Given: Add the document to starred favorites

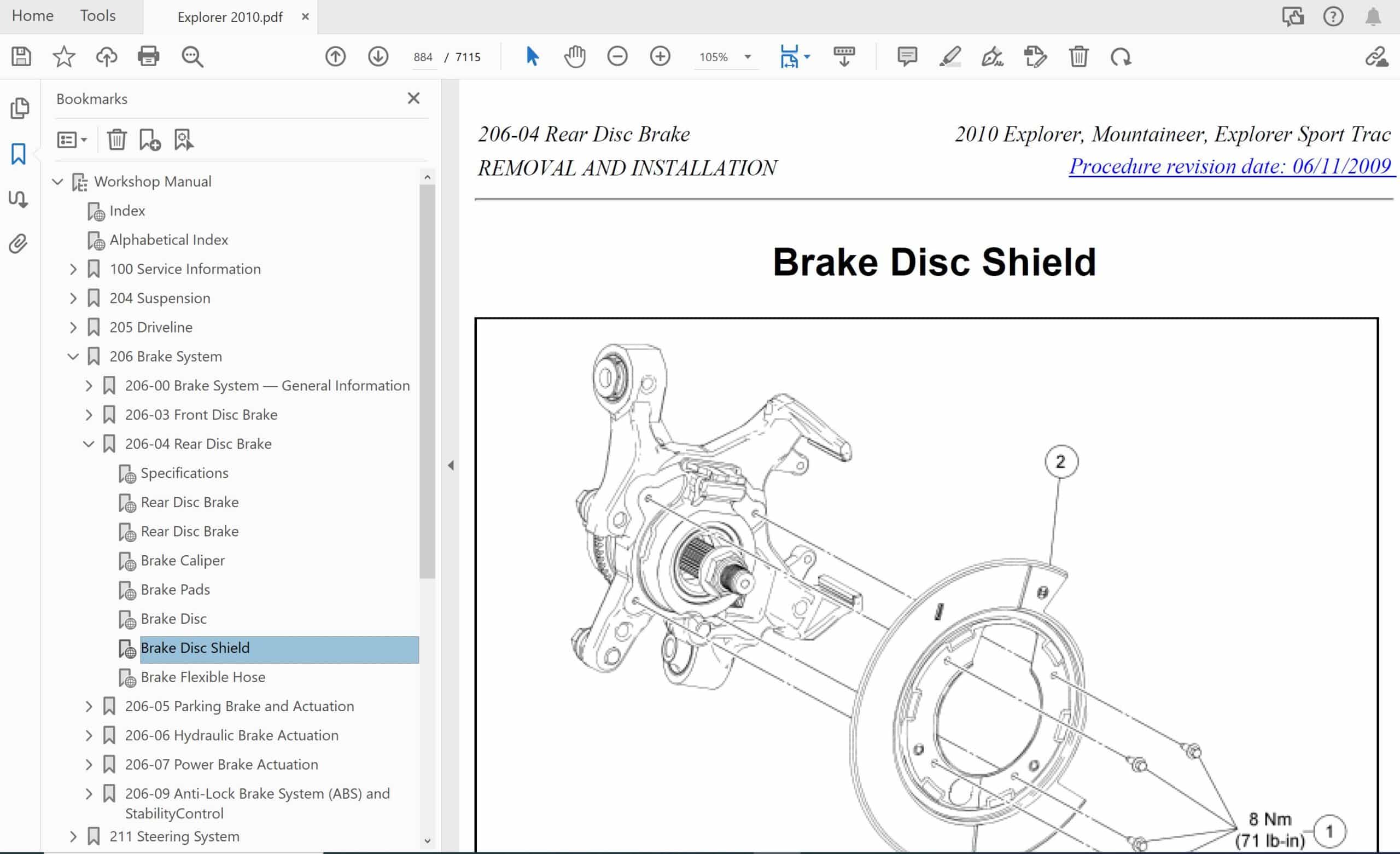Looking at the screenshot, I should [63, 57].
